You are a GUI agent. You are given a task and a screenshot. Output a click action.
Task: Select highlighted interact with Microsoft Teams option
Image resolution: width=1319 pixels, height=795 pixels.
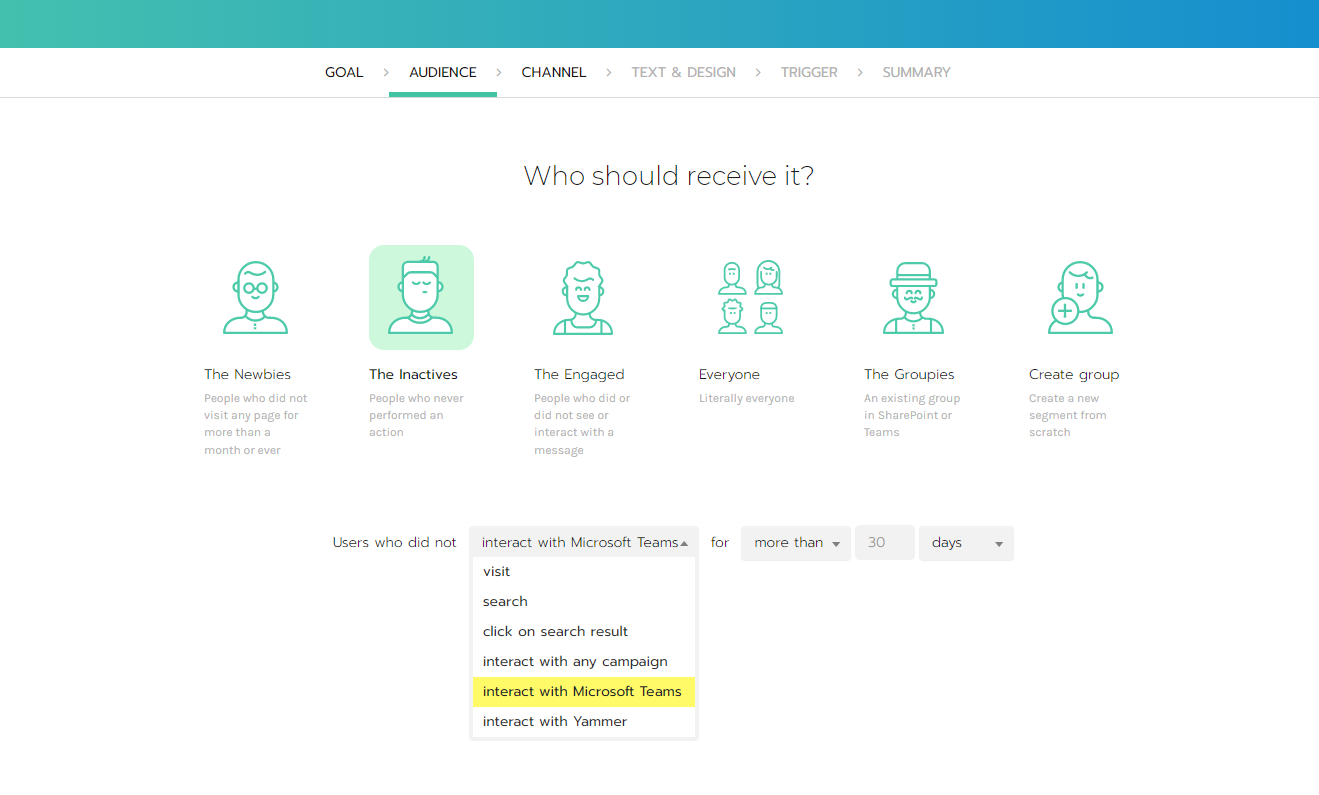pos(584,692)
